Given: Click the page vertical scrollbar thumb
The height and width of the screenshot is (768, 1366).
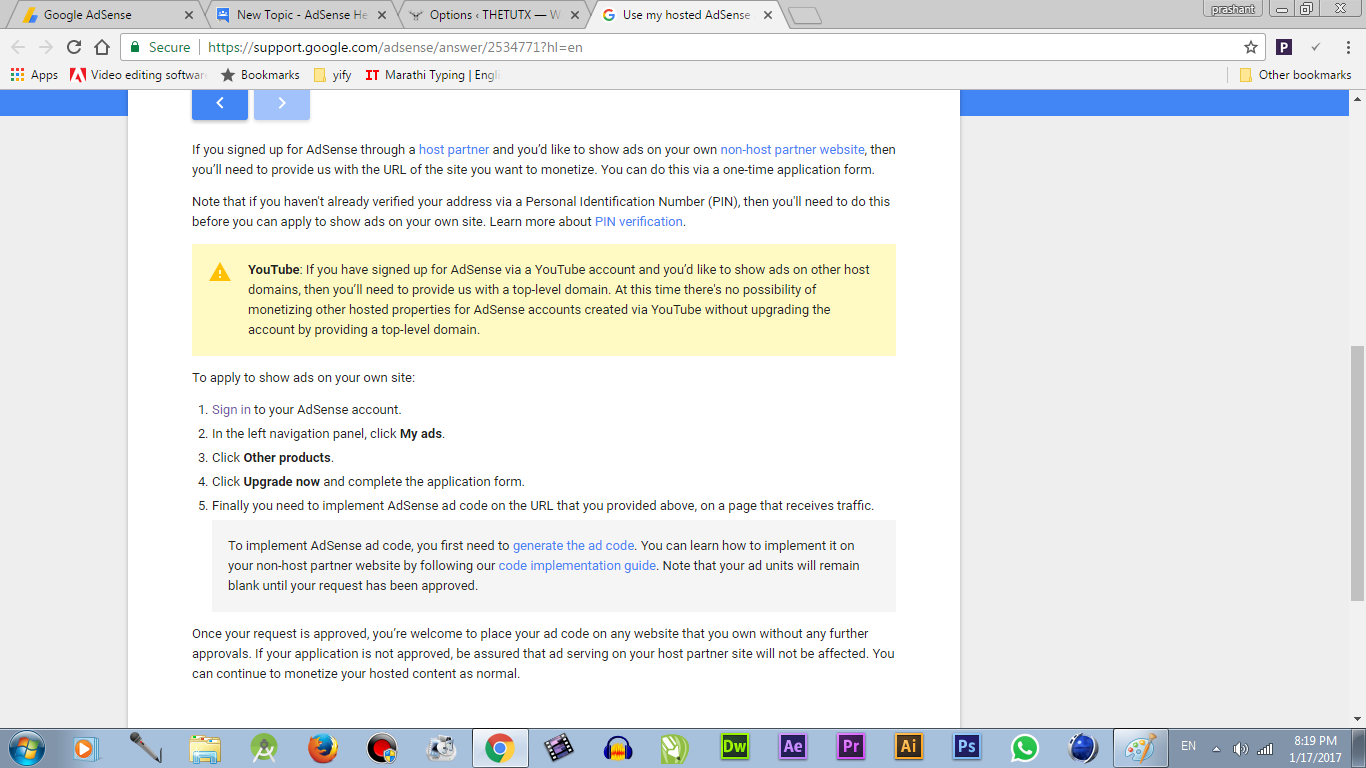Looking at the screenshot, I should click(1357, 473).
